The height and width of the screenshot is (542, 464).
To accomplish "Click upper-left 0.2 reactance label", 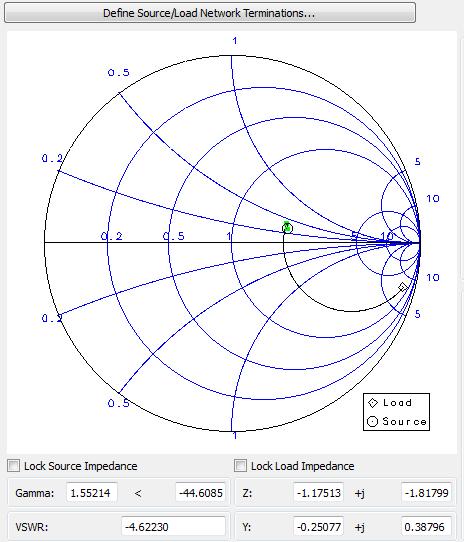I will [52, 158].
